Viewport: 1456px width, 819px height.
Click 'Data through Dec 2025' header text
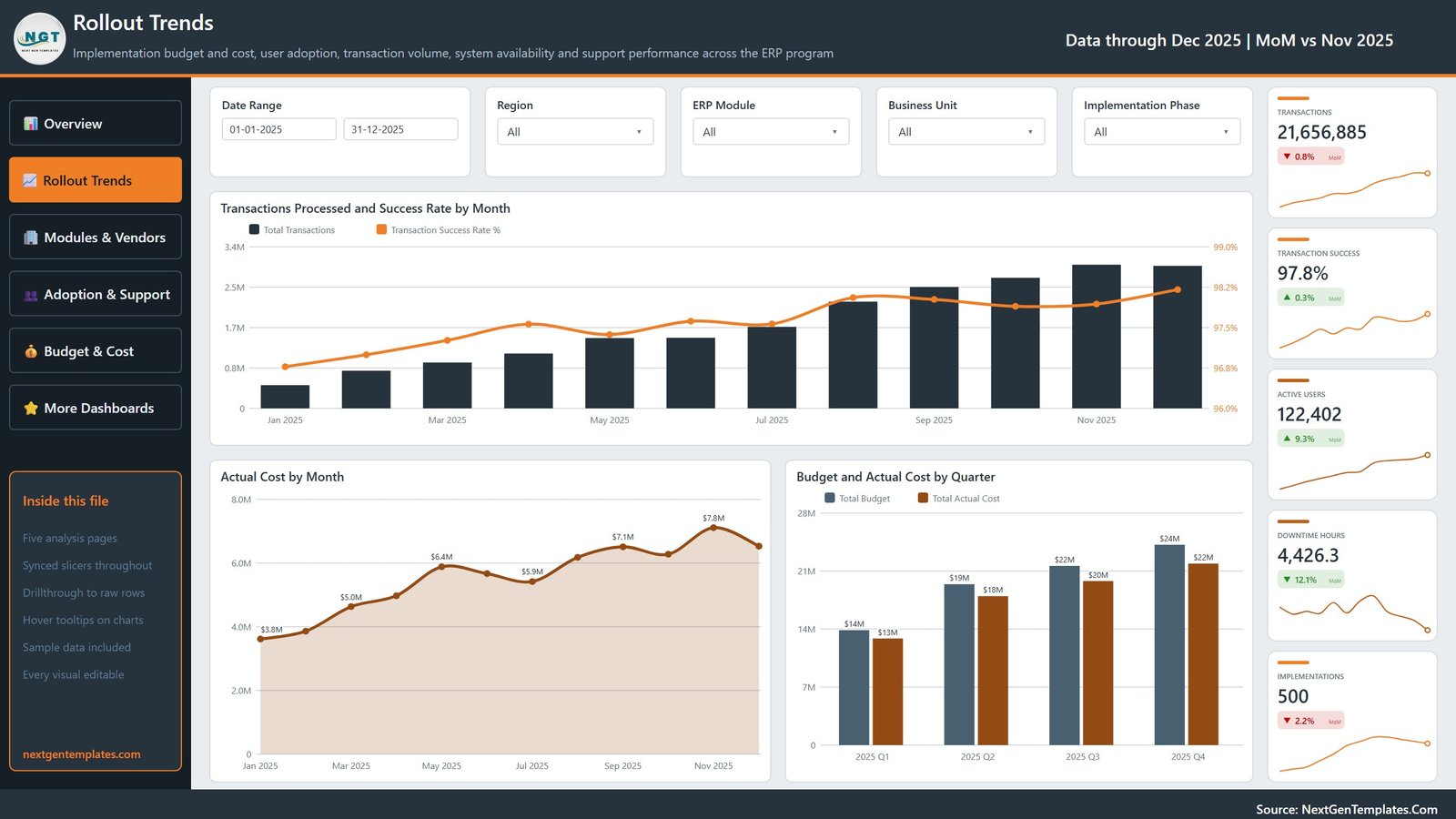pos(1153,40)
